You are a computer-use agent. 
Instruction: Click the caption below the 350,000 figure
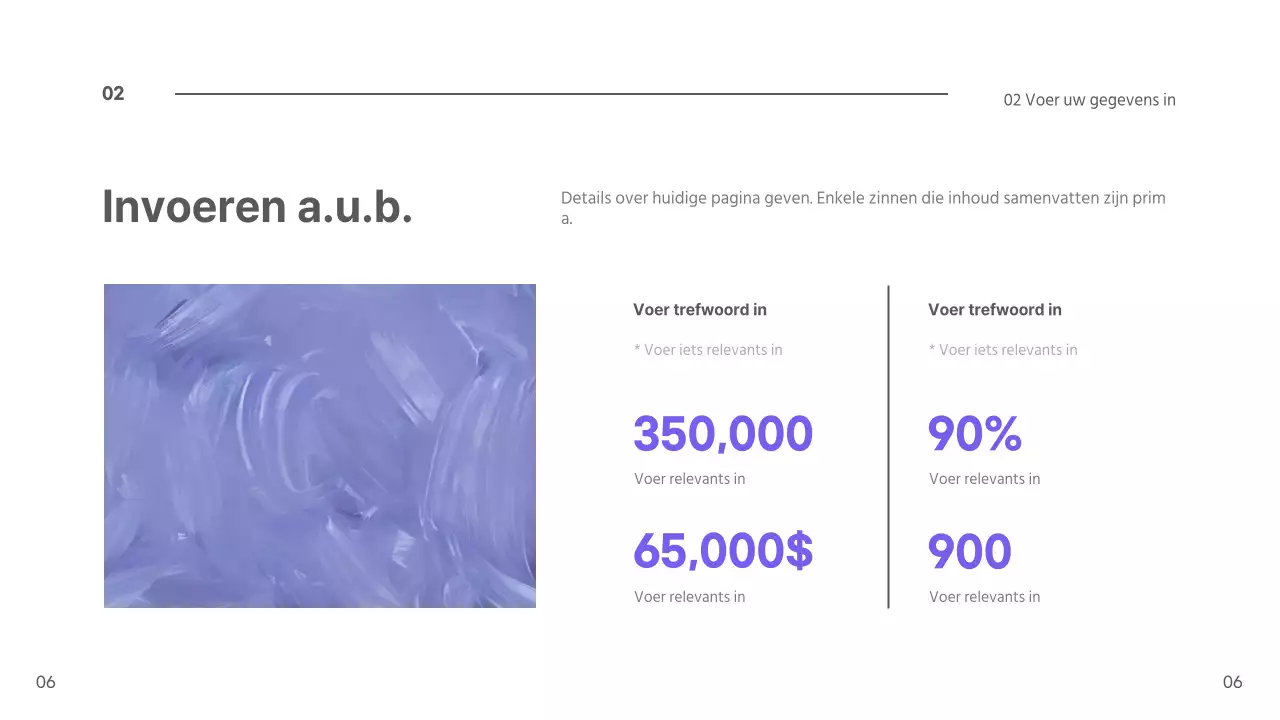pos(689,479)
